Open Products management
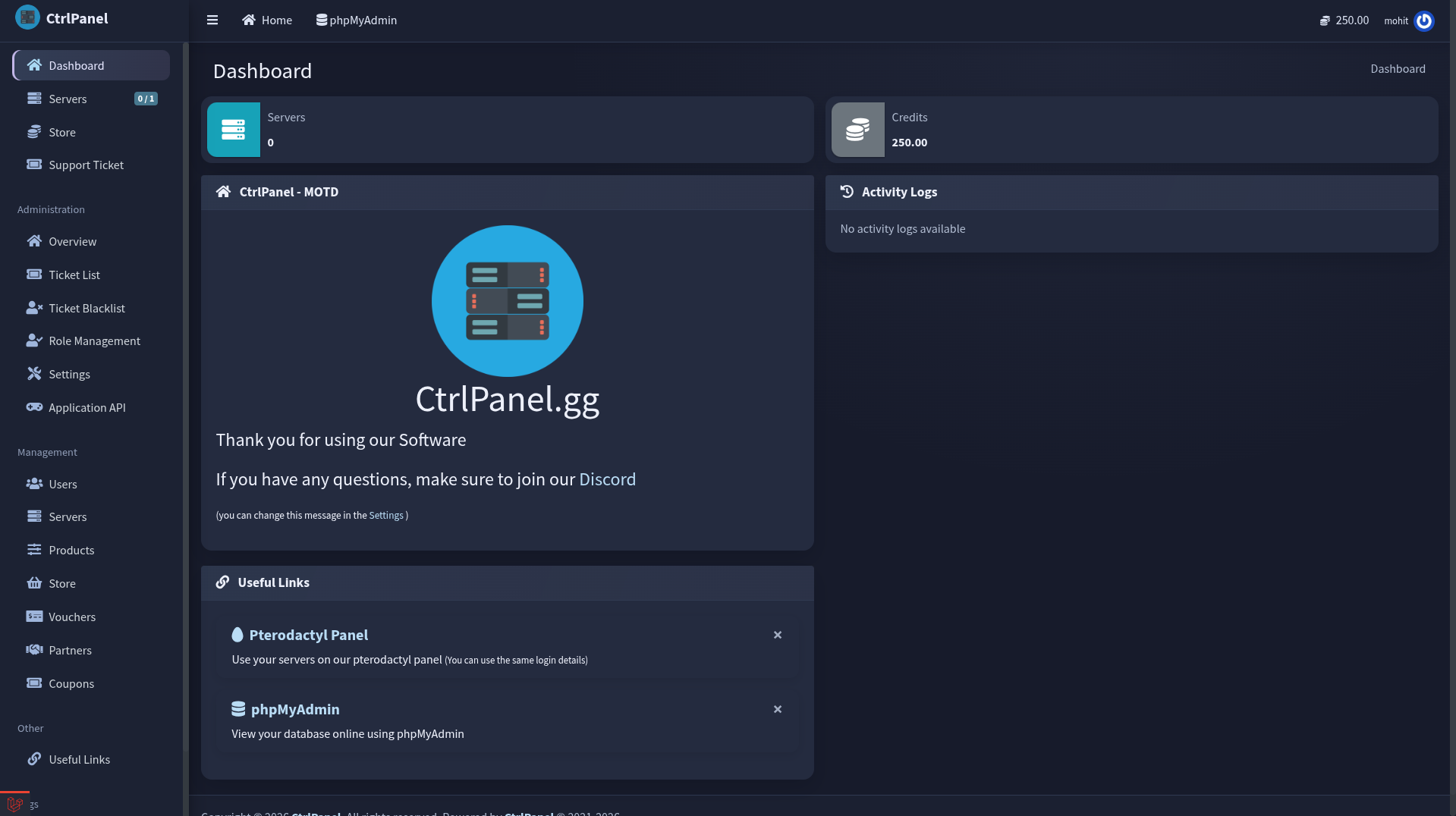The height and width of the screenshot is (816, 1456). [91, 550]
